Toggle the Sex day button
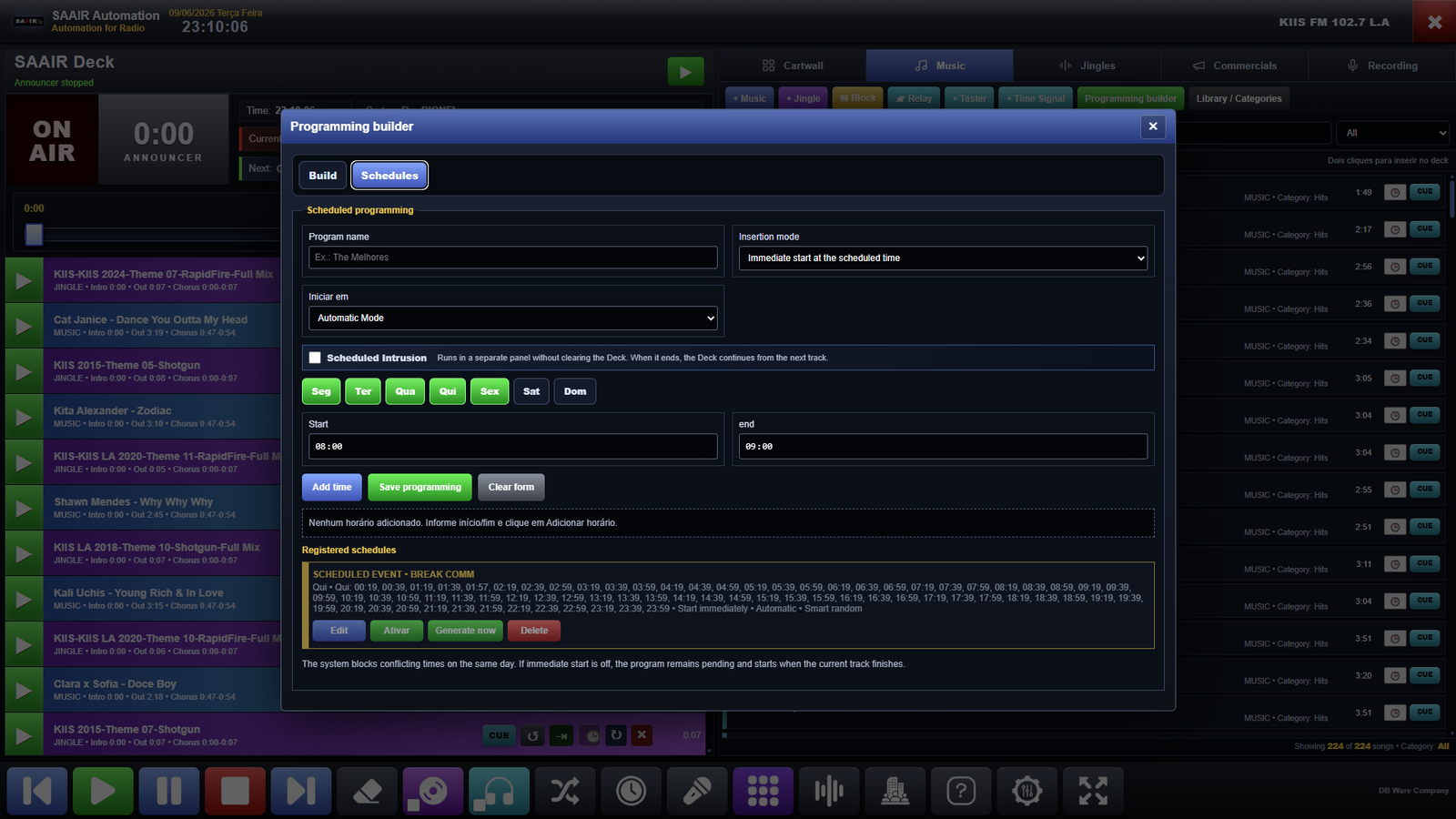The image size is (1456, 819). (x=490, y=391)
